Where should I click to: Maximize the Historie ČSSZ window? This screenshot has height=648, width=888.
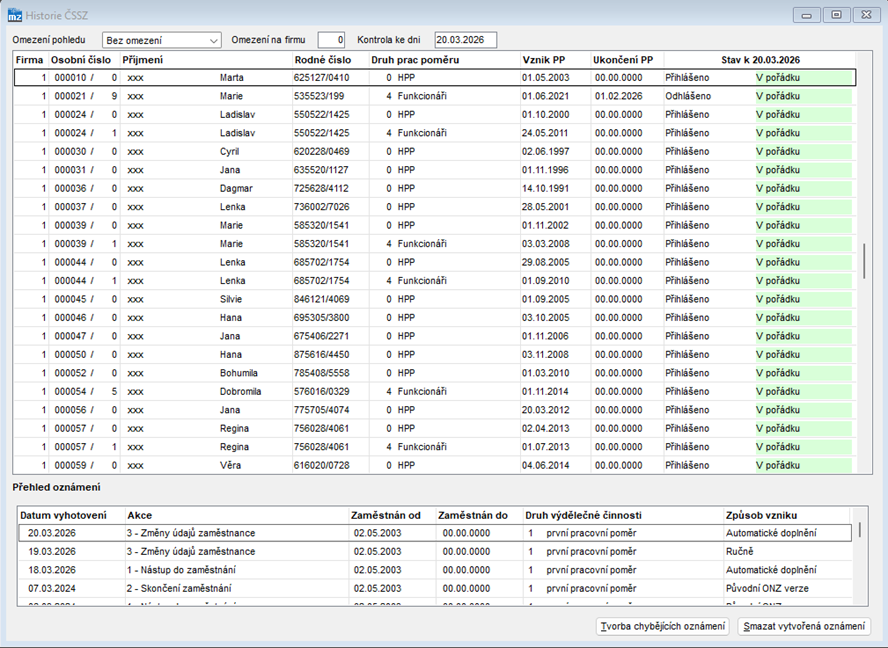point(836,15)
